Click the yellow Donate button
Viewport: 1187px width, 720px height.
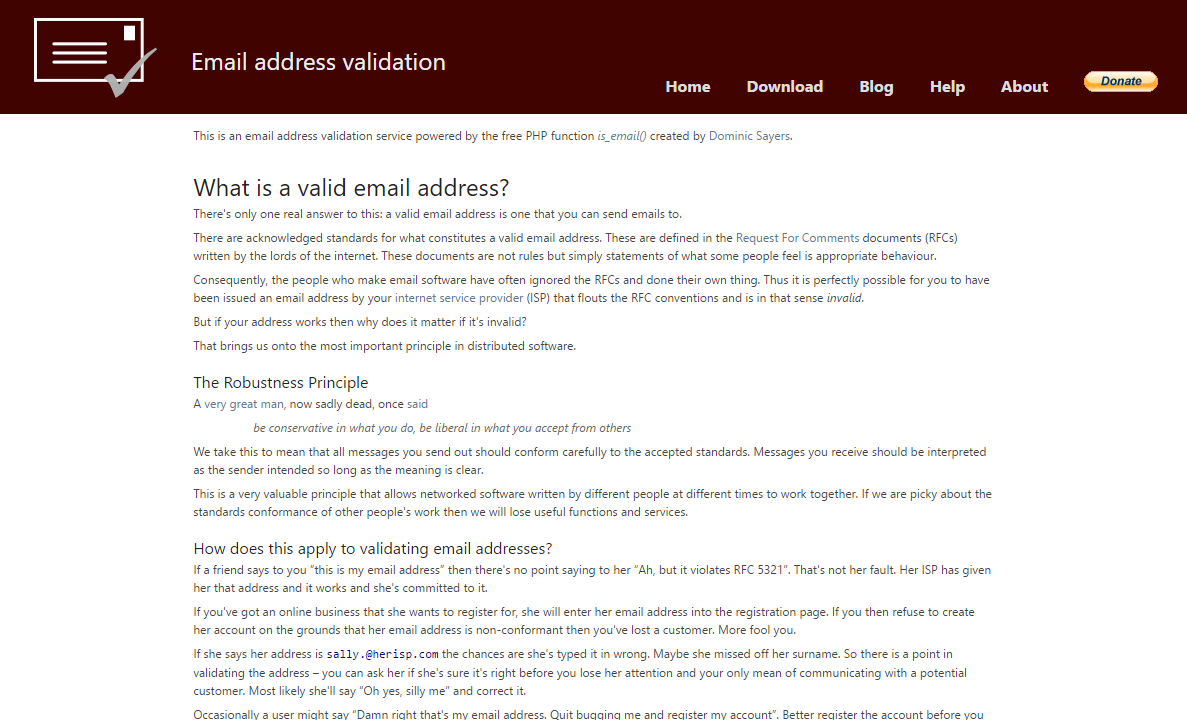point(1120,82)
